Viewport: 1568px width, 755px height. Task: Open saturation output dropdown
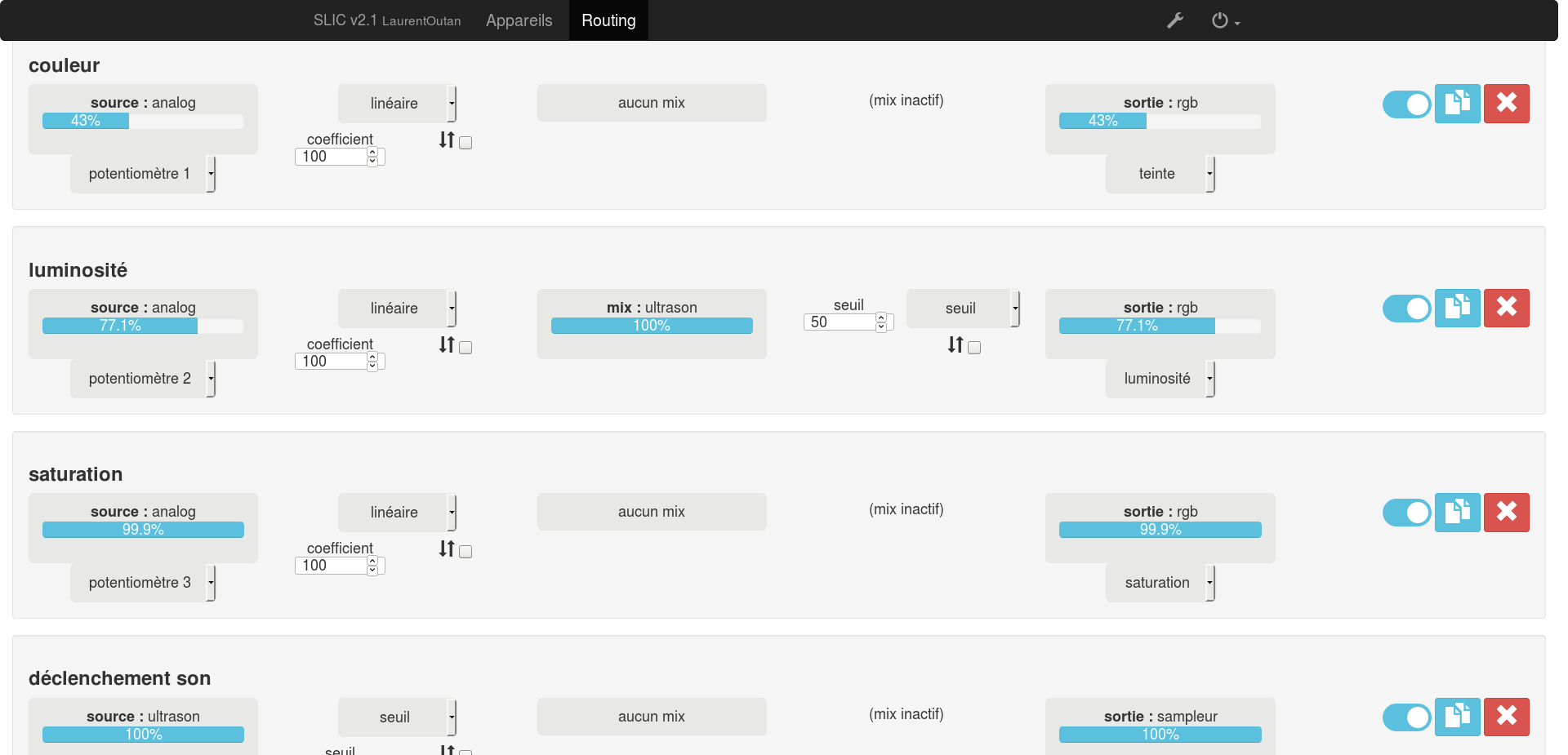click(x=1160, y=583)
